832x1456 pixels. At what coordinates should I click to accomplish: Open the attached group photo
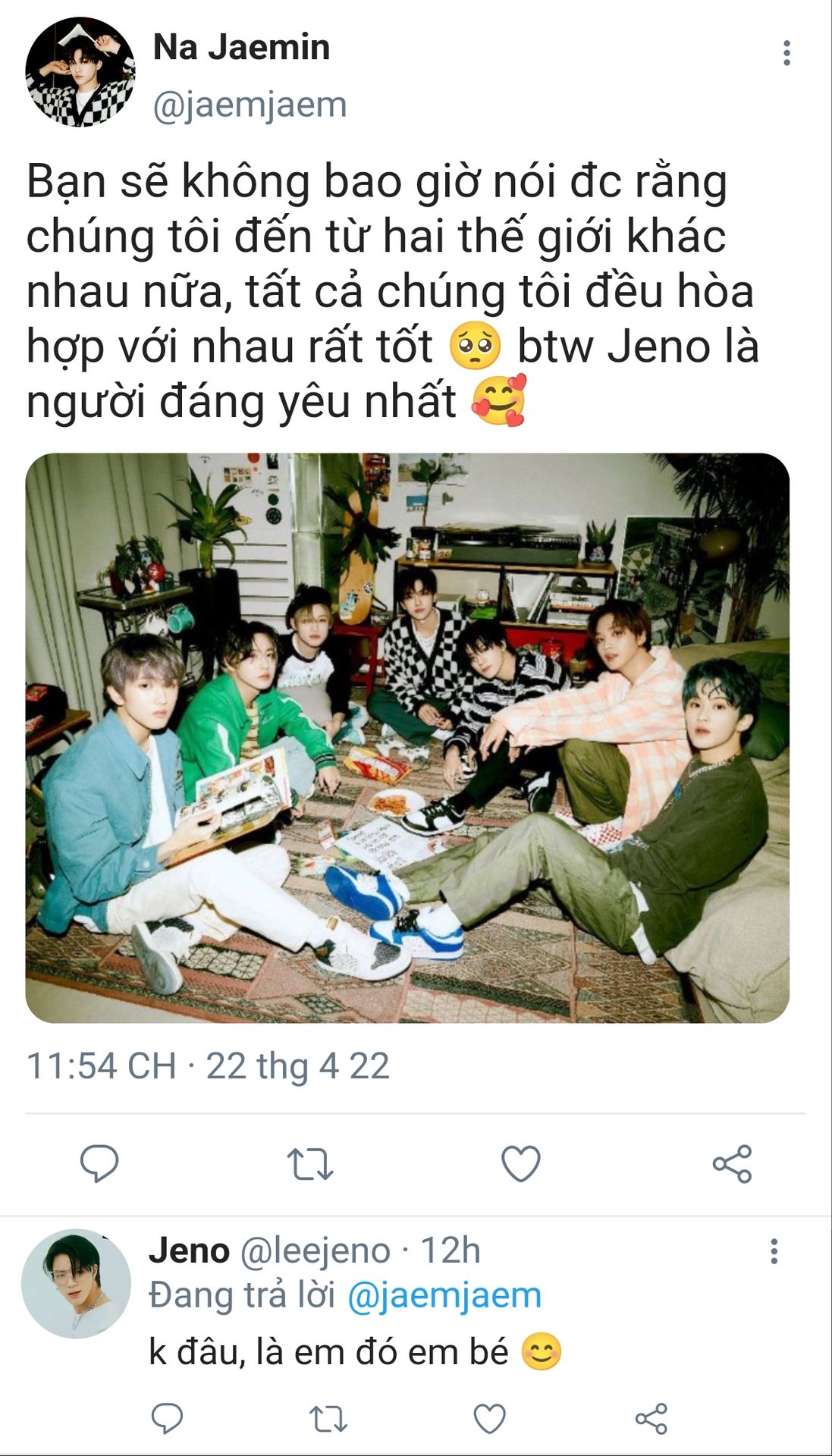point(407,738)
